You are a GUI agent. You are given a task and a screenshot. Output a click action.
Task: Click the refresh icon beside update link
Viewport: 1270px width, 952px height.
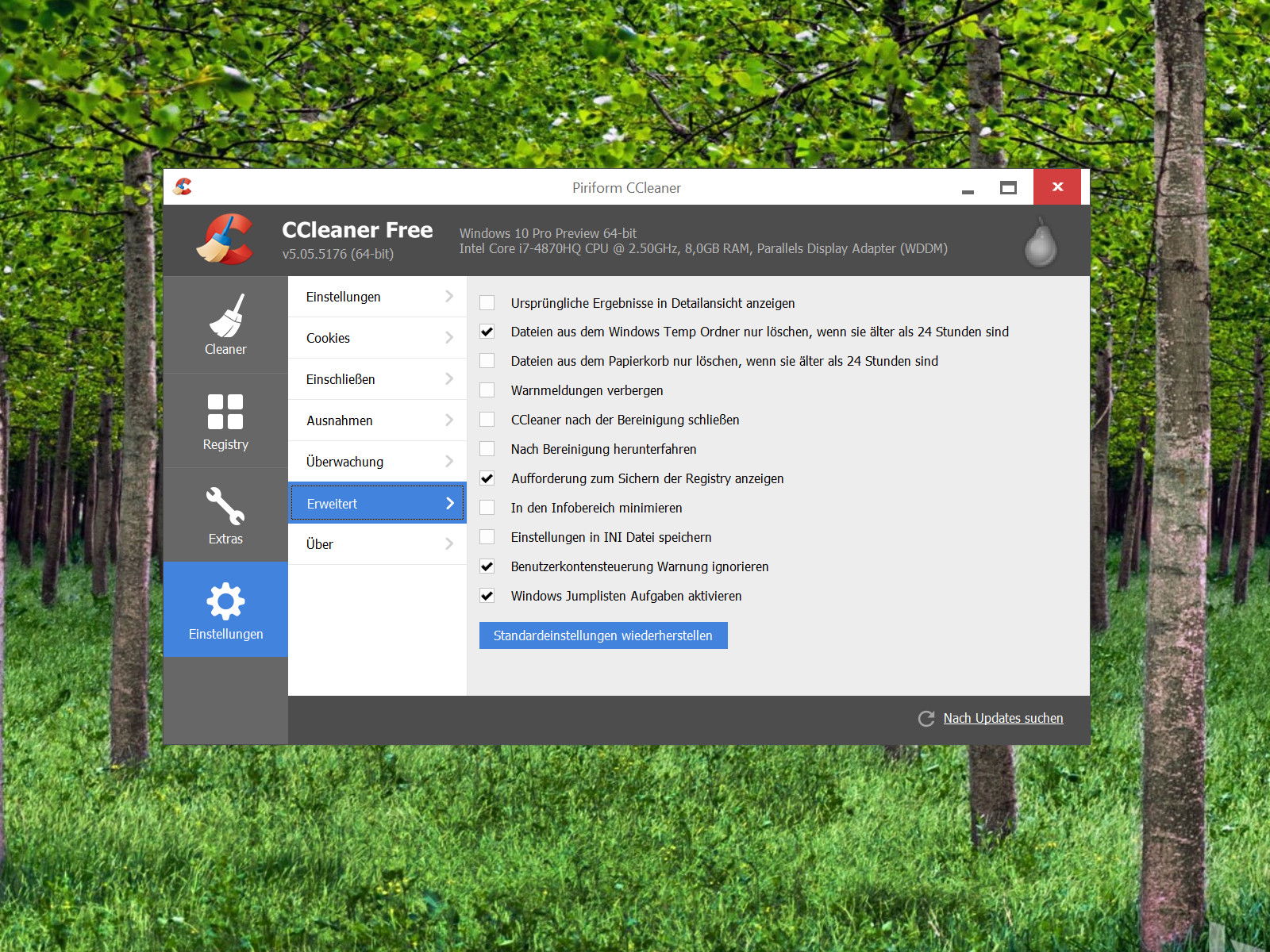(x=926, y=719)
